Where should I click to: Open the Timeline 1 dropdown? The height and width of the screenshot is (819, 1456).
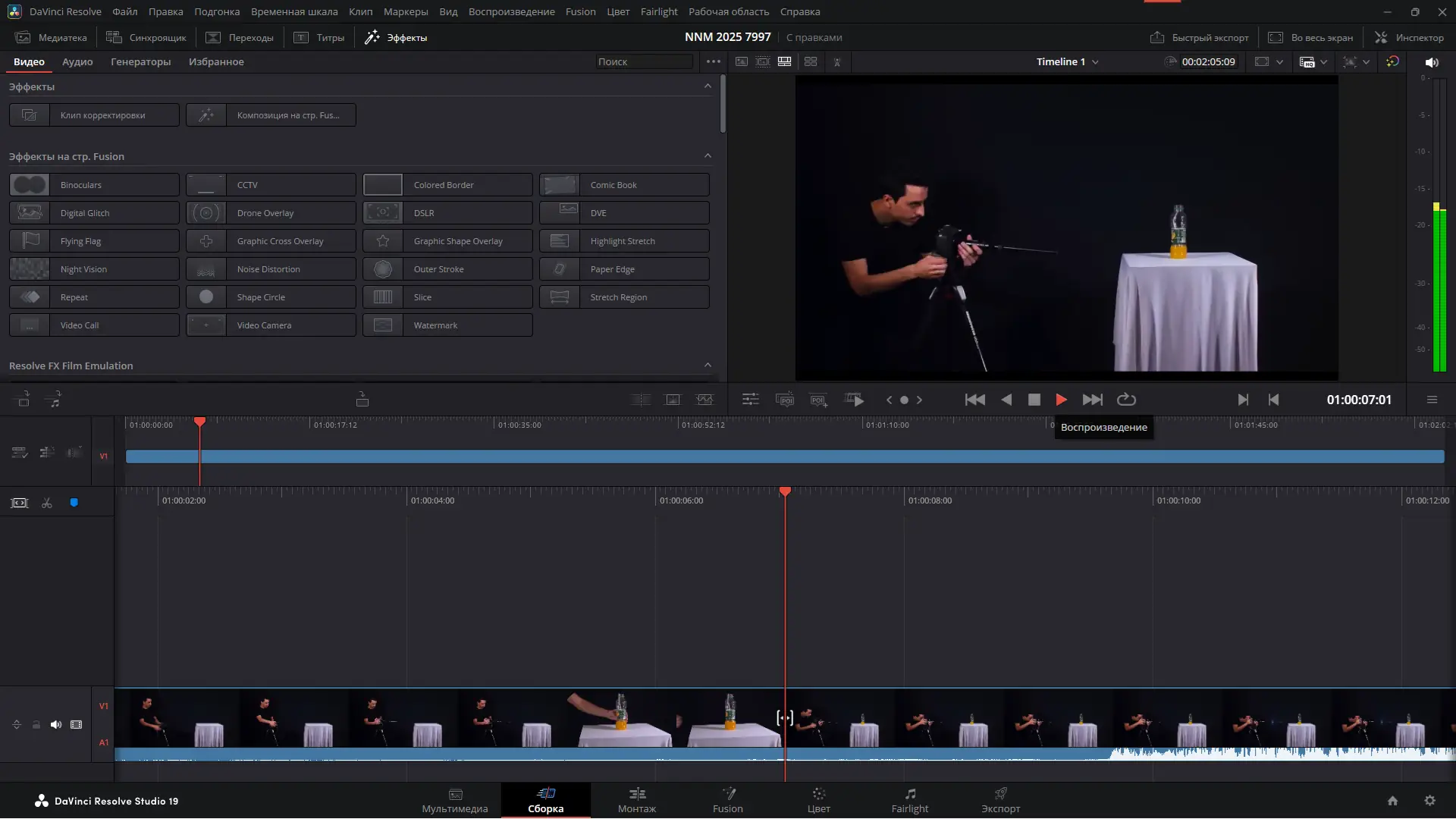pos(1068,62)
